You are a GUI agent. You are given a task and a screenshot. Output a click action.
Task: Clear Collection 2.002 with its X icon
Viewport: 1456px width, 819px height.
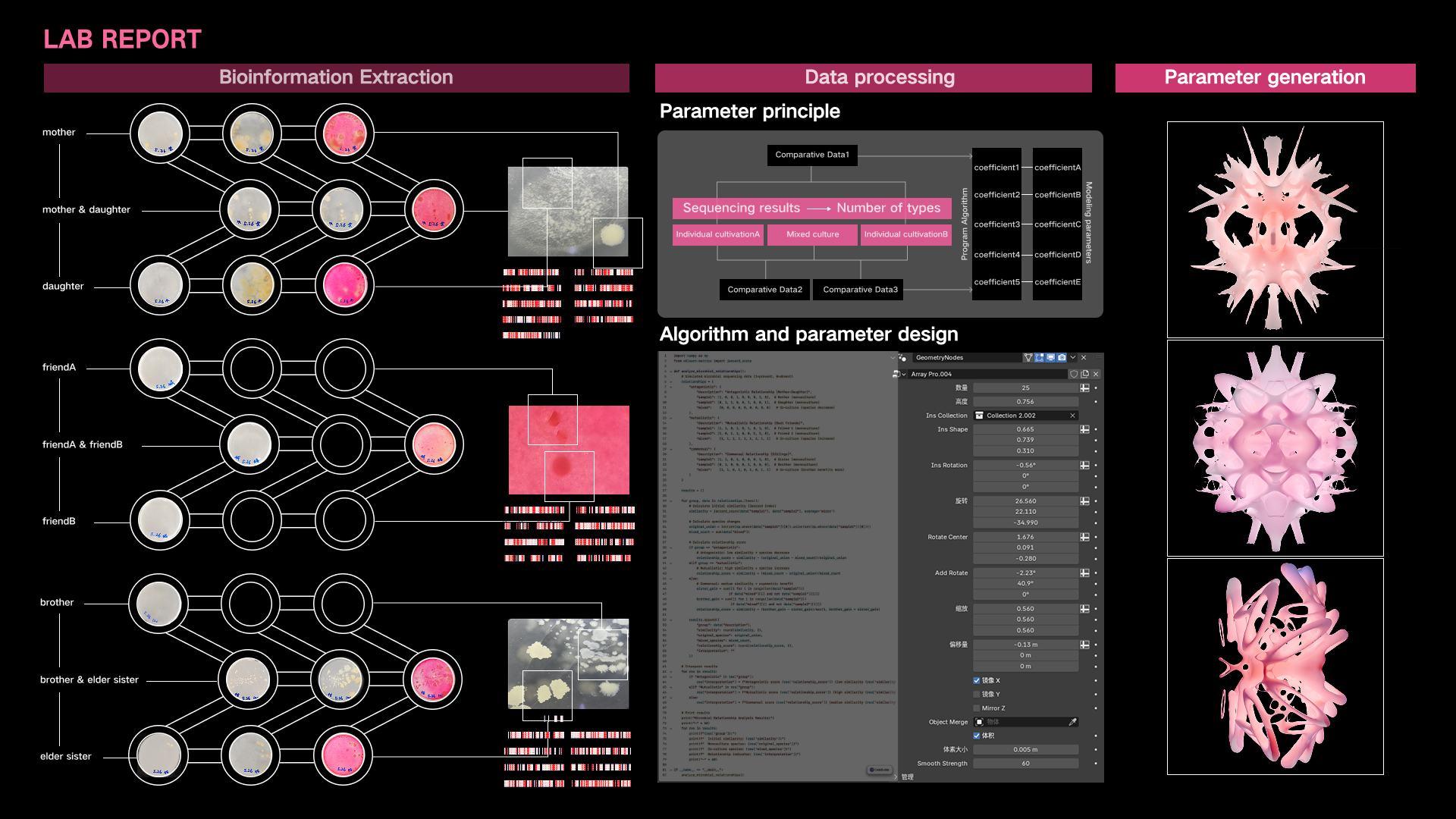point(1072,416)
